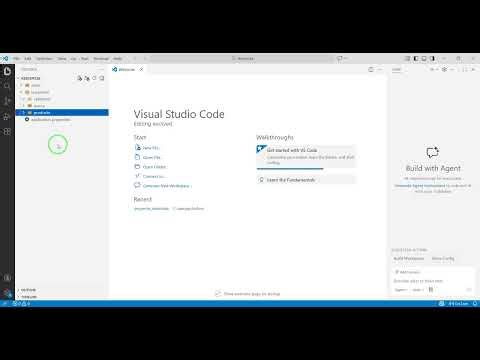Toggle the primary side bar
The height and width of the screenshot is (360, 480).
[416, 58]
